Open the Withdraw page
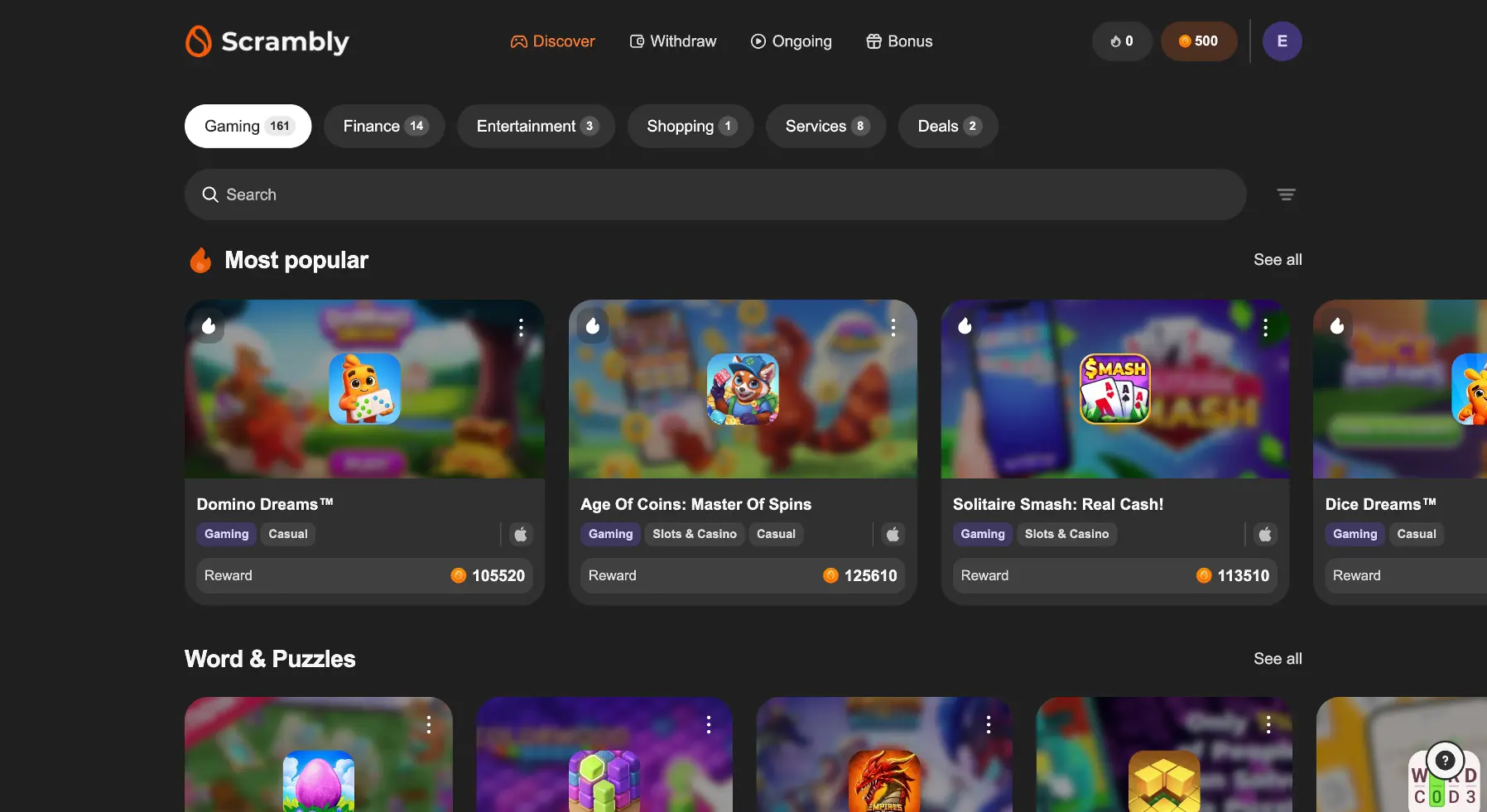The width and height of the screenshot is (1487, 812). tap(673, 41)
